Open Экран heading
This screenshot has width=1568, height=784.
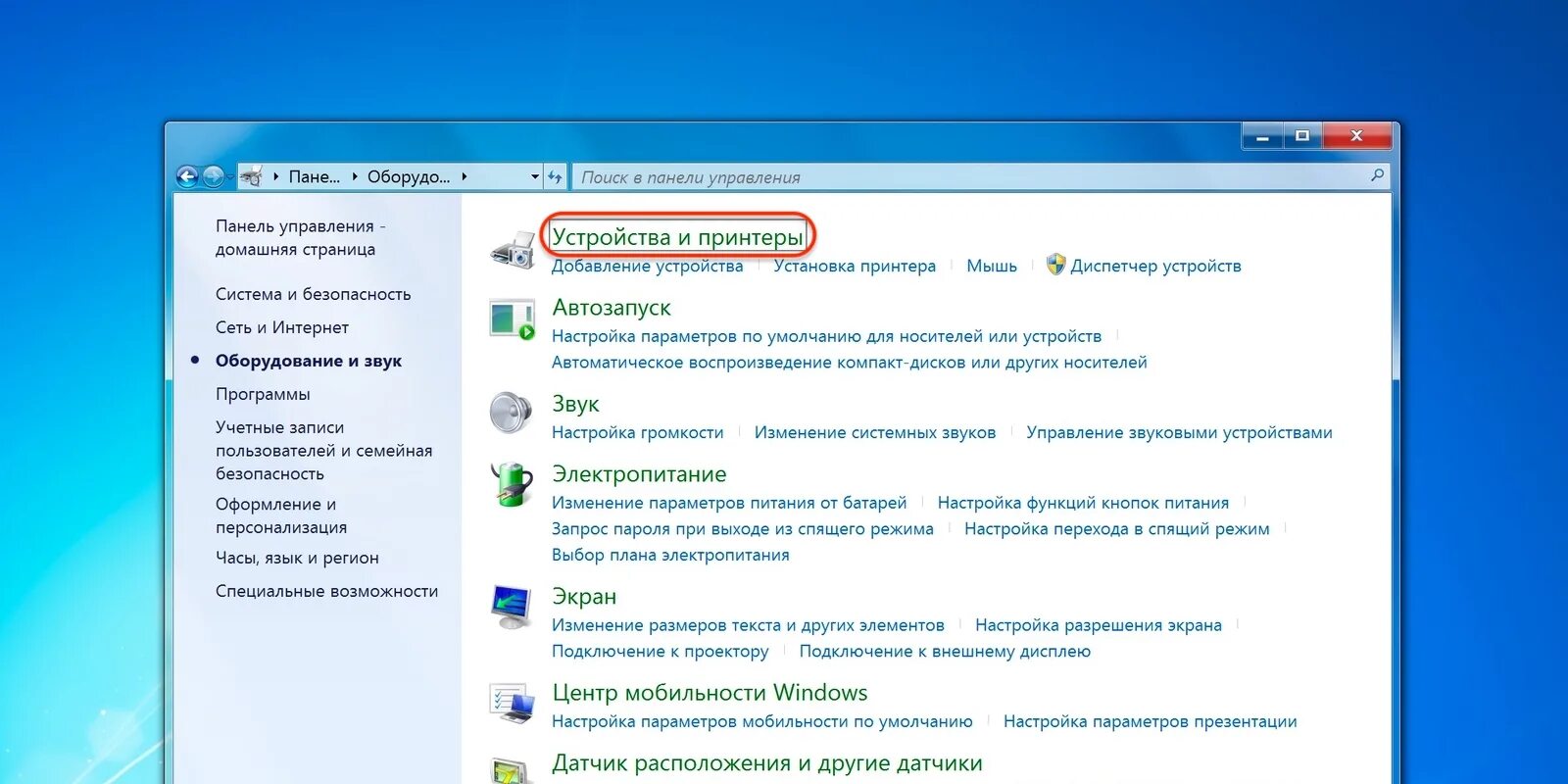[584, 597]
